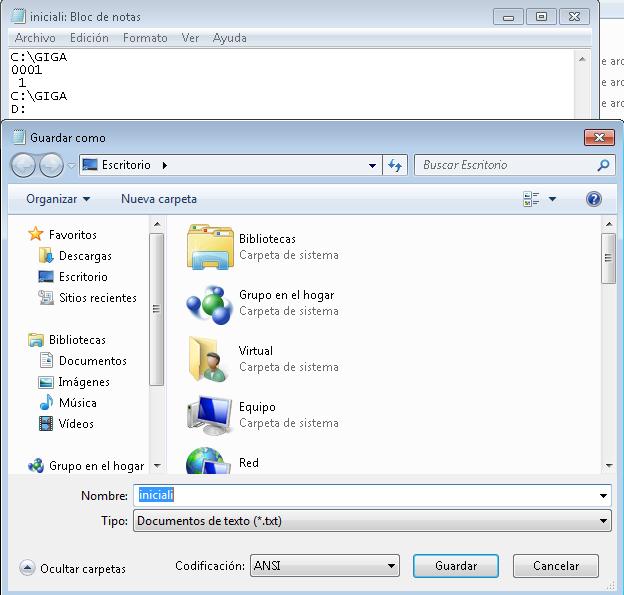Click scroll down arrow of file list
The width and height of the screenshot is (624, 595).
pos(609,466)
